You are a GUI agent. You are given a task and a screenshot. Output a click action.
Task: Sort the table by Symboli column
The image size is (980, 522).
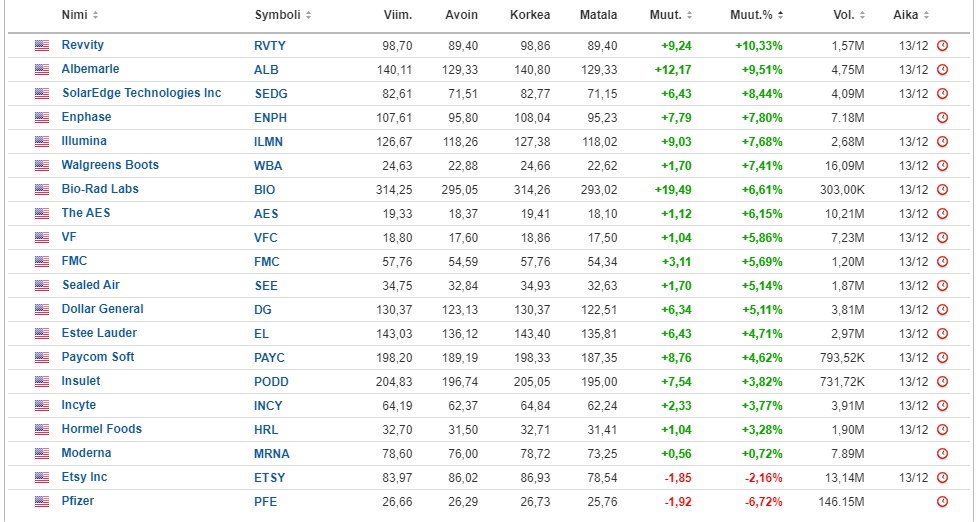[282, 14]
